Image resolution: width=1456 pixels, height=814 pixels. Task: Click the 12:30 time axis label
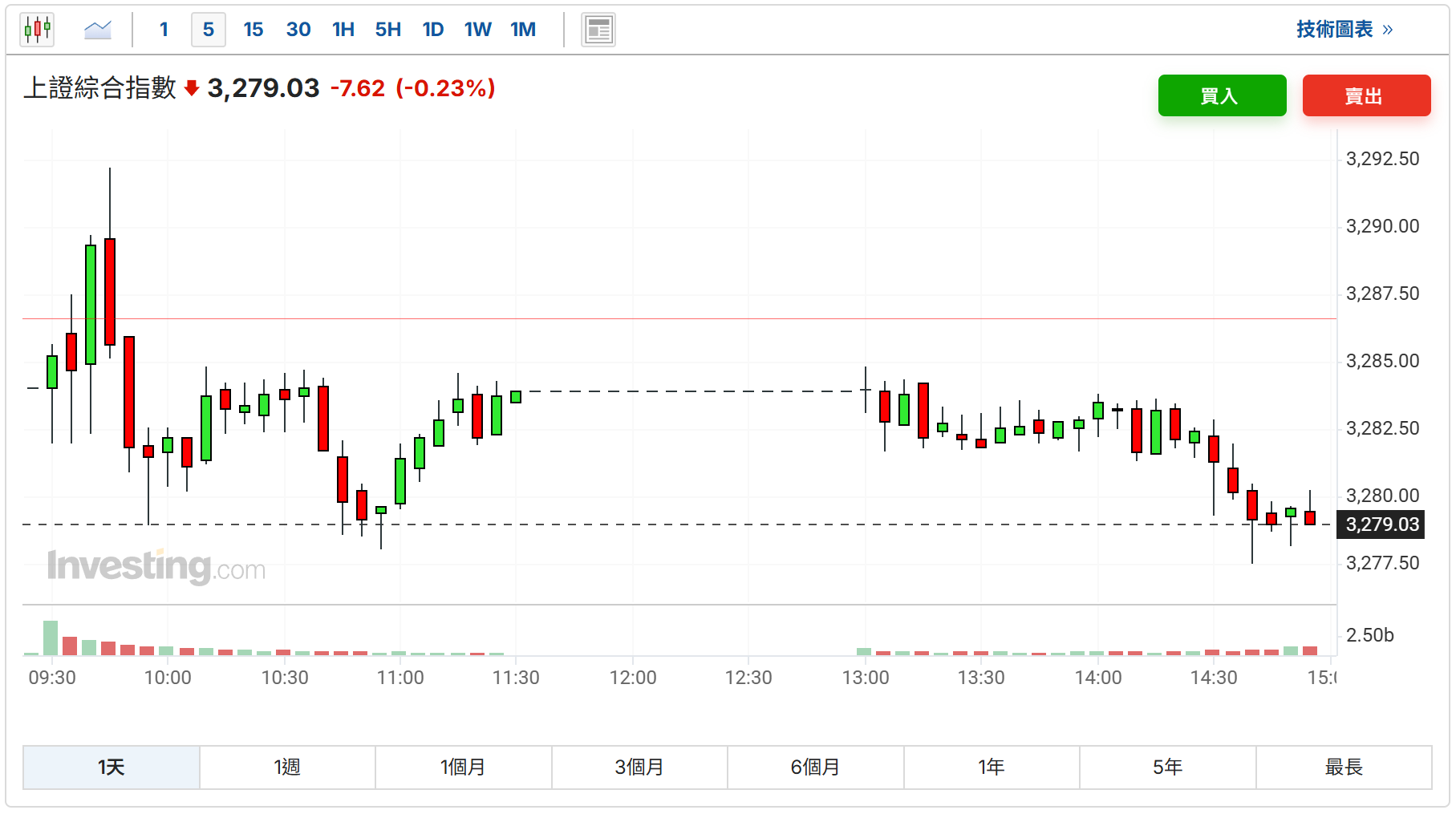click(748, 678)
